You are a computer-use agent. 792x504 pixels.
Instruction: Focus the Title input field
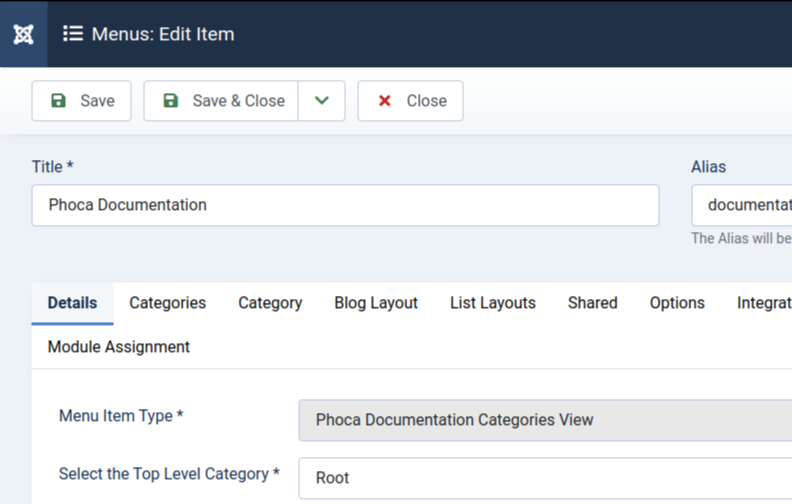tap(345, 205)
